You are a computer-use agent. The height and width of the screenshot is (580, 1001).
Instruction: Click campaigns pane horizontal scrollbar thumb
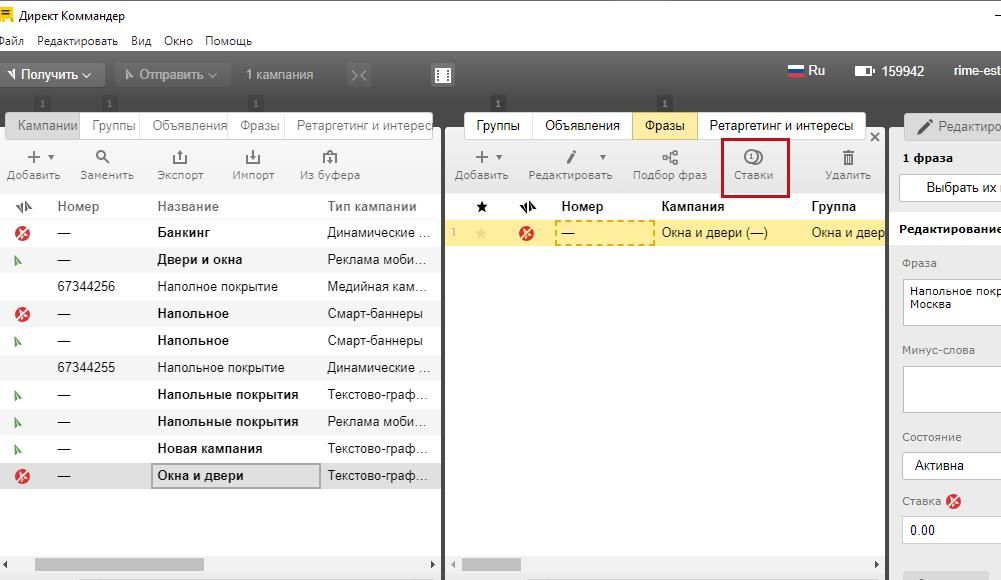tap(119, 565)
